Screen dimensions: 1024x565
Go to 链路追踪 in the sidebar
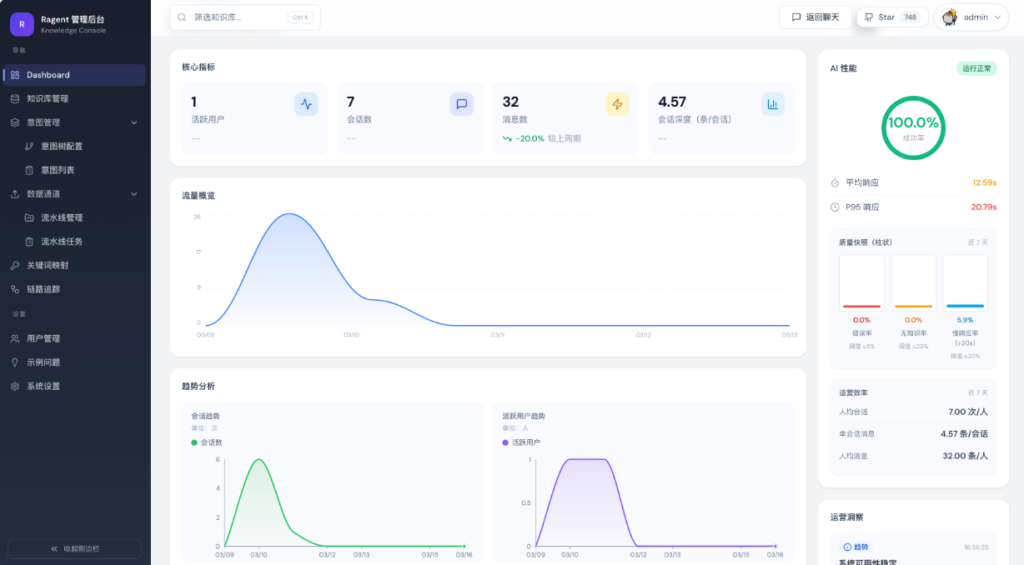43,289
